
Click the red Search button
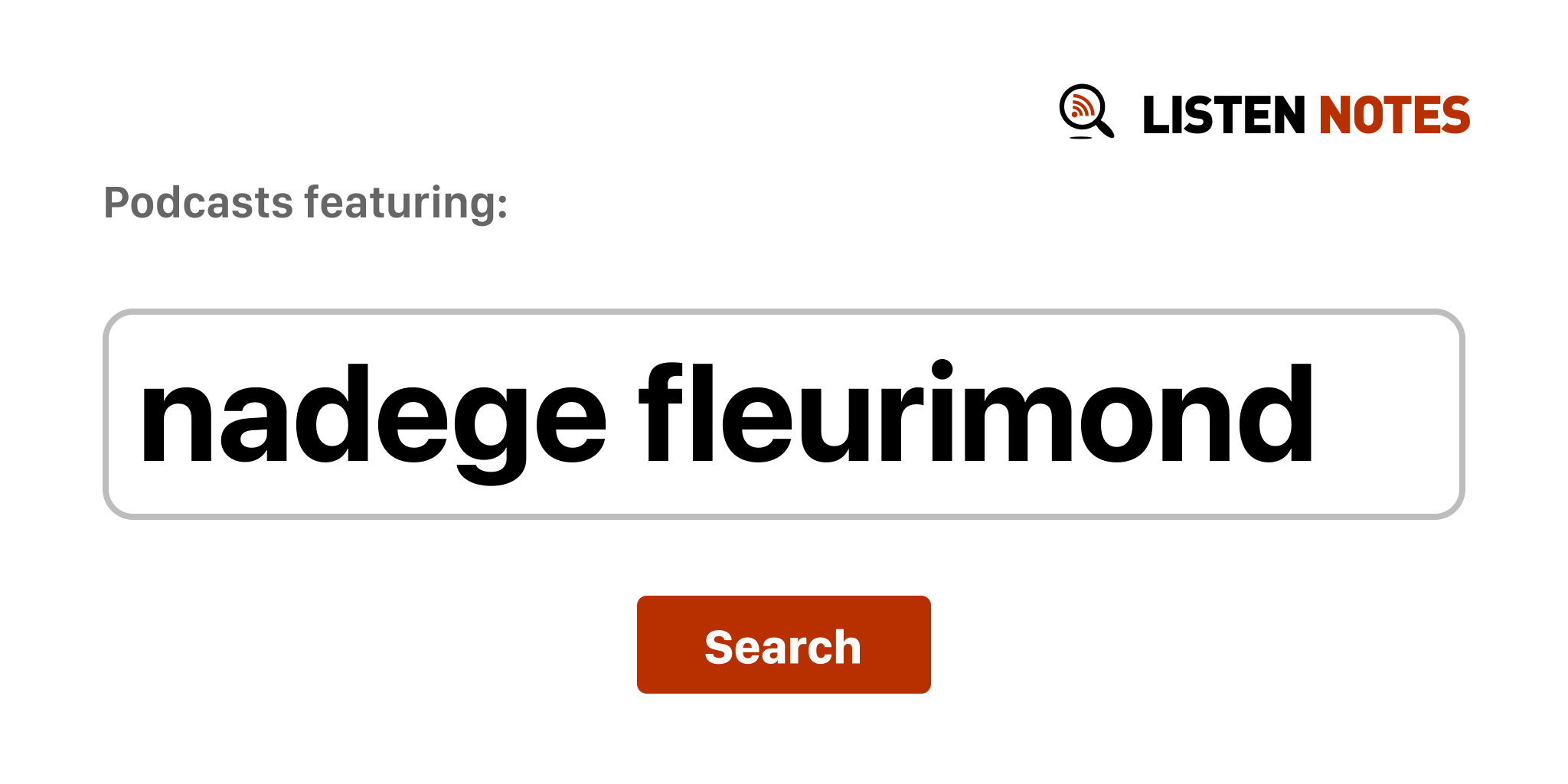783,645
